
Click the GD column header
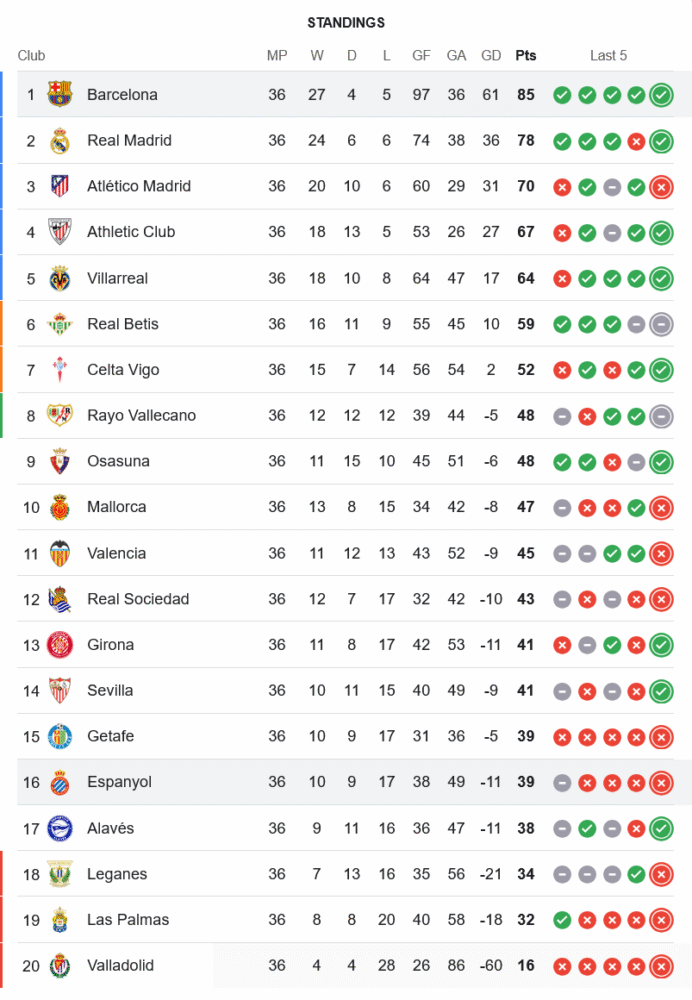pos(491,56)
